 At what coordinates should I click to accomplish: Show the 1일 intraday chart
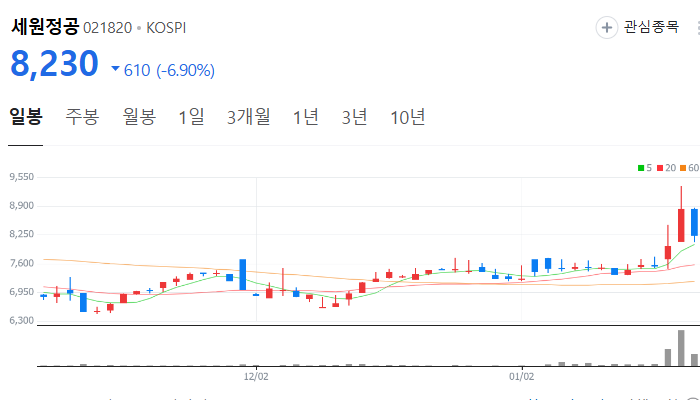point(192,117)
